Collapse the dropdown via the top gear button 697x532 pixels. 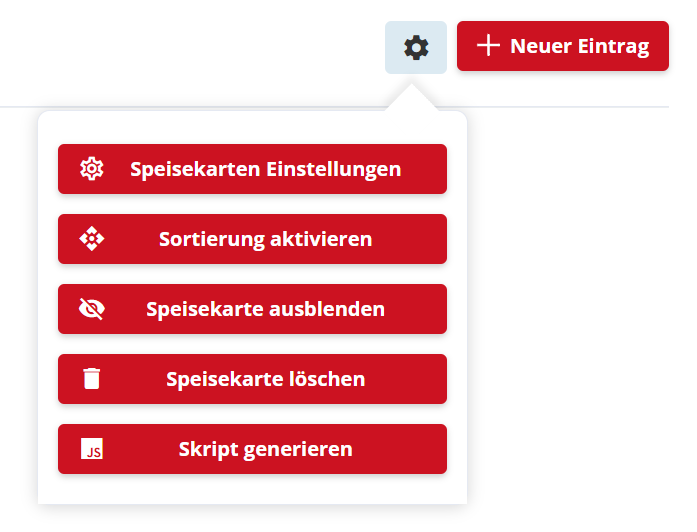(x=416, y=47)
